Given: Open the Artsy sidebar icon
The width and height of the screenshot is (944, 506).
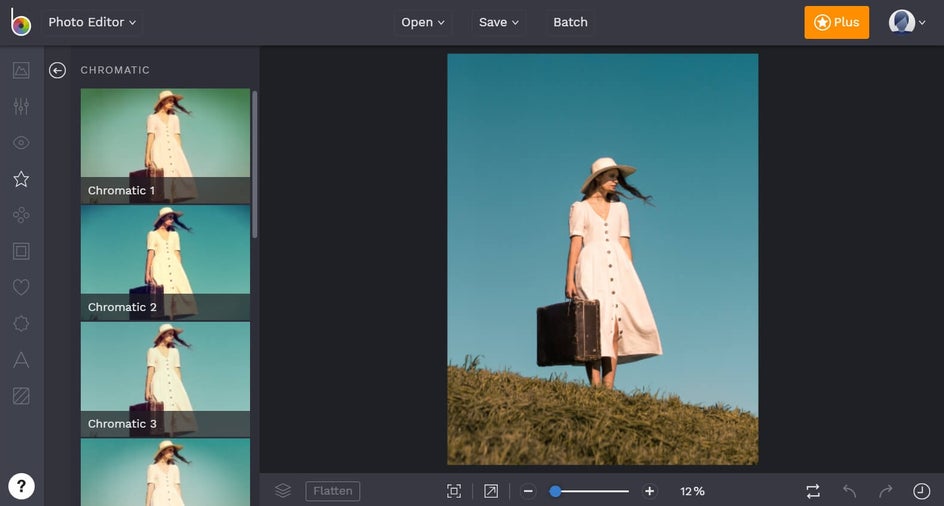Looking at the screenshot, I should pos(21,215).
